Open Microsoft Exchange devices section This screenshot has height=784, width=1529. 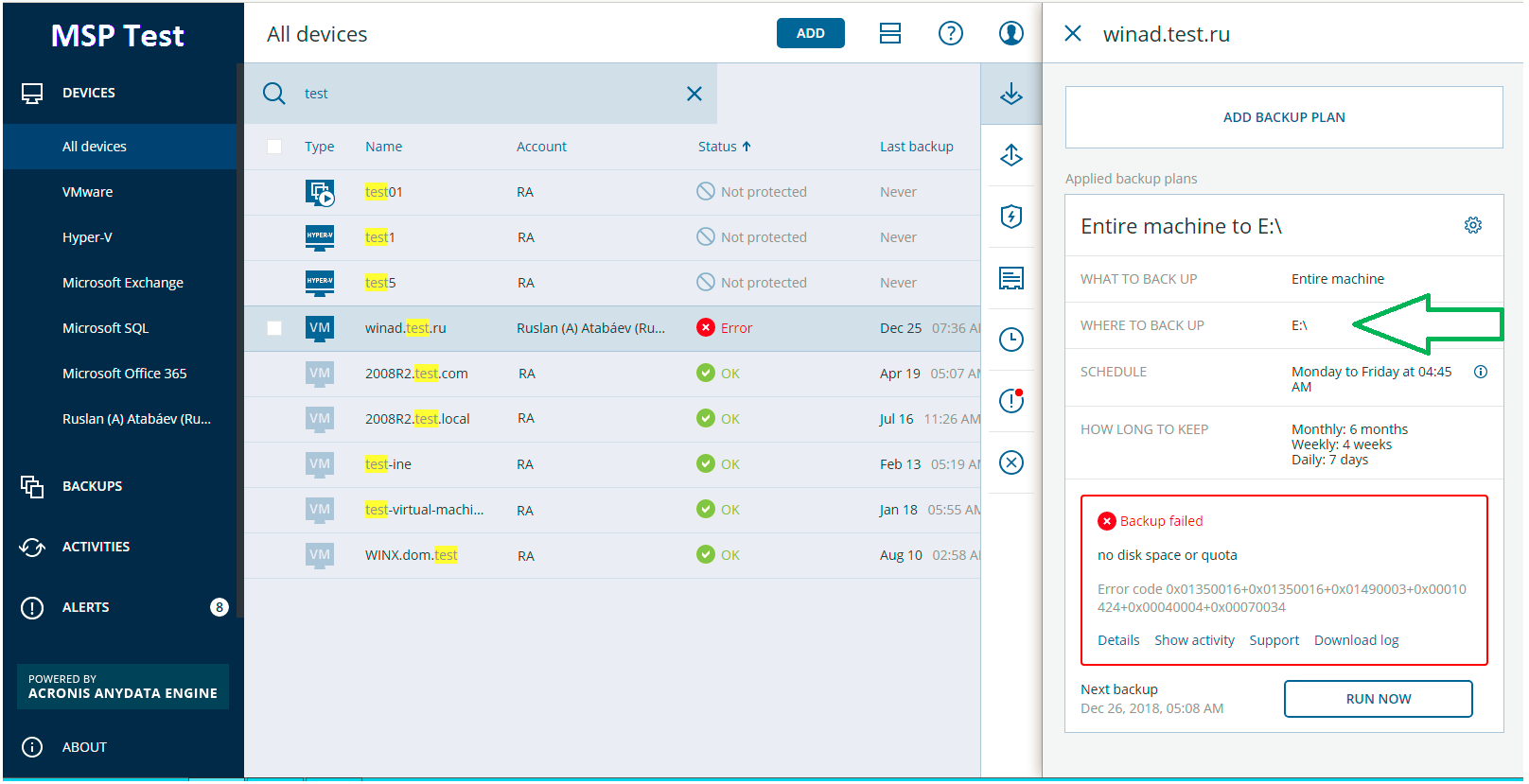[123, 283]
